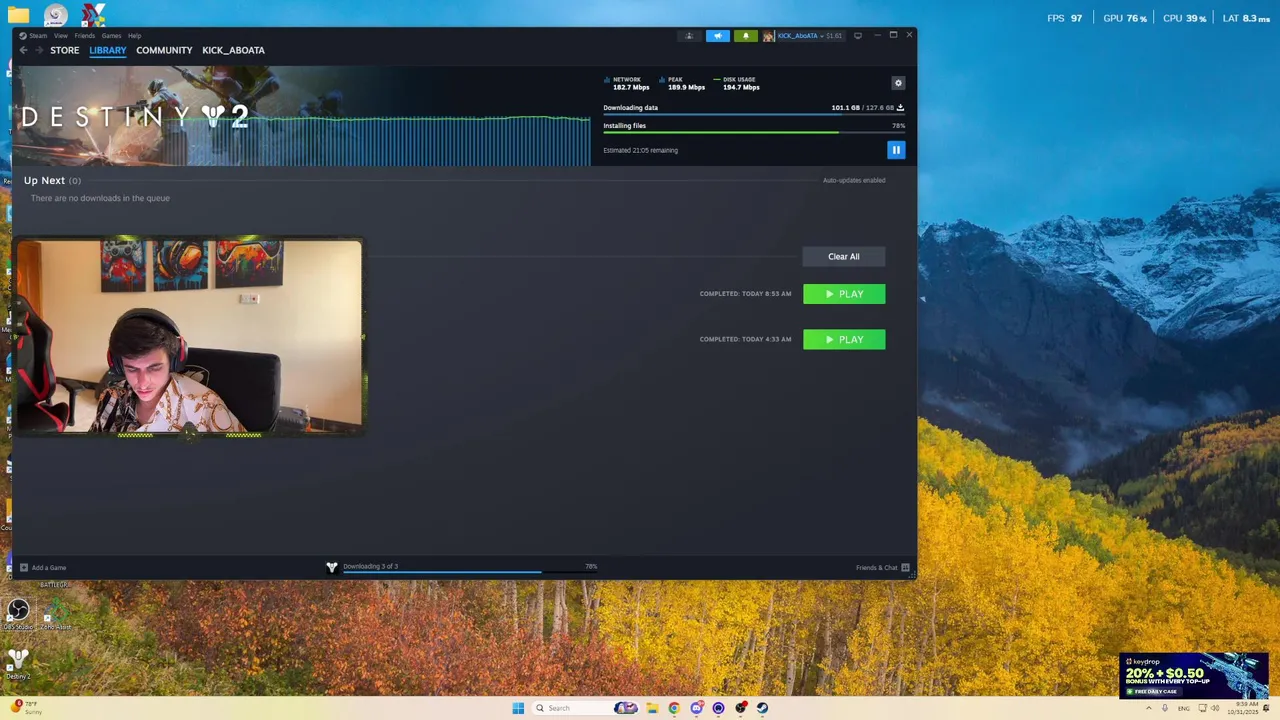
Task: Click 'Estimated 21:05 remaining' text
Action: pyautogui.click(x=640, y=151)
